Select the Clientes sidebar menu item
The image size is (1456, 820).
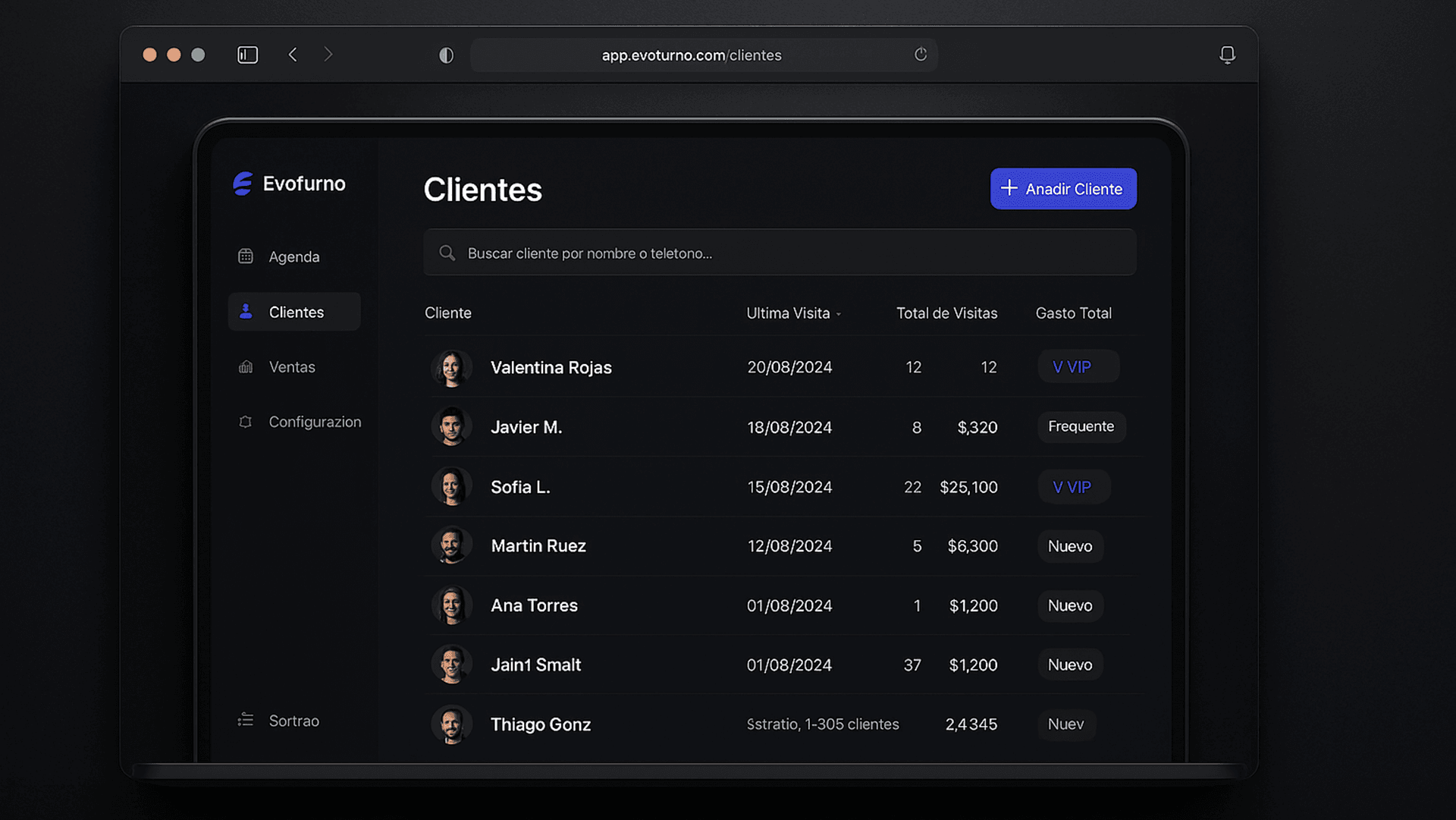click(x=295, y=312)
